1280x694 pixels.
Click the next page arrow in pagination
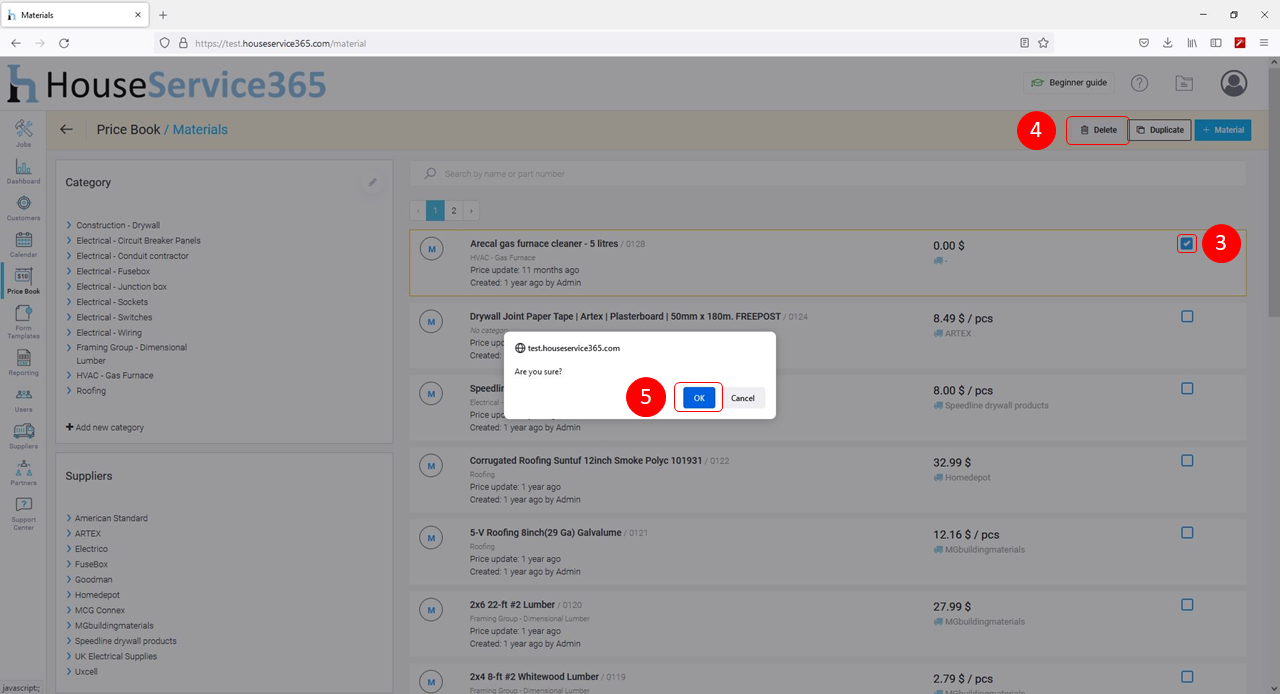click(471, 210)
